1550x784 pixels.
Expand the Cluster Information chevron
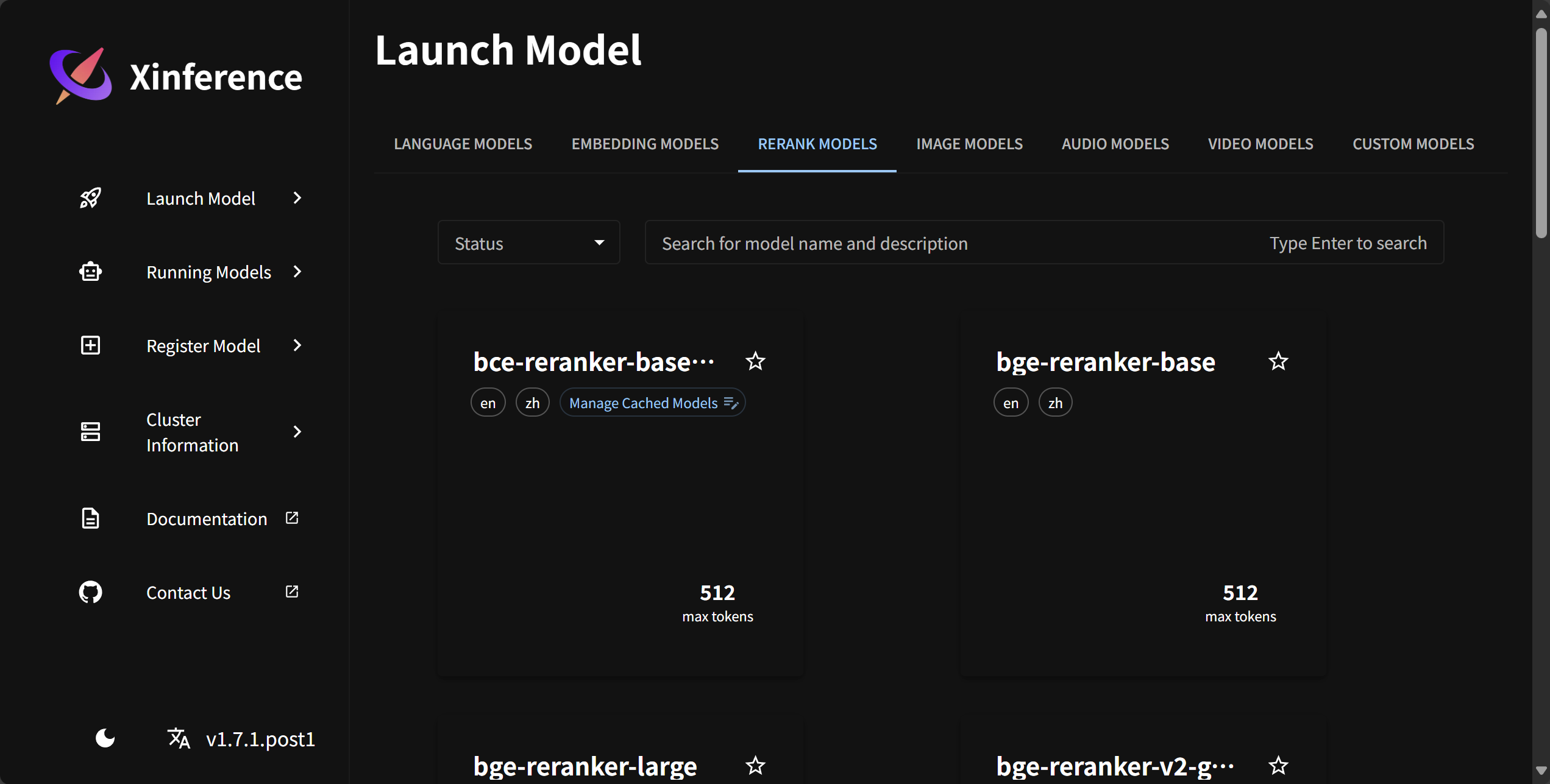click(x=297, y=432)
